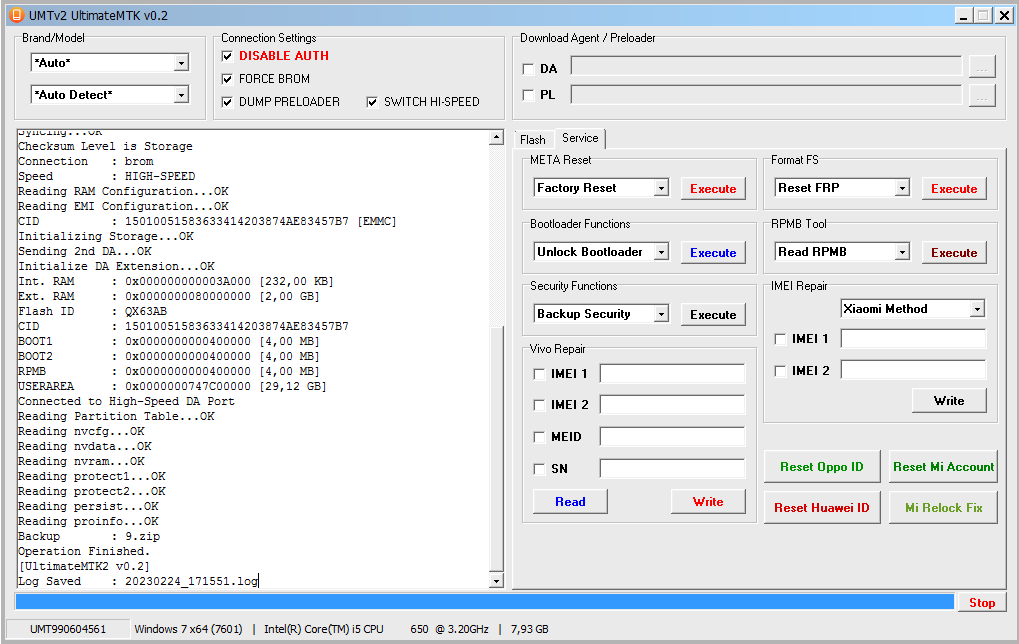Check the MEID checkbox
Image resolution: width=1019 pixels, height=644 pixels.
pyautogui.click(x=539, y=437)
